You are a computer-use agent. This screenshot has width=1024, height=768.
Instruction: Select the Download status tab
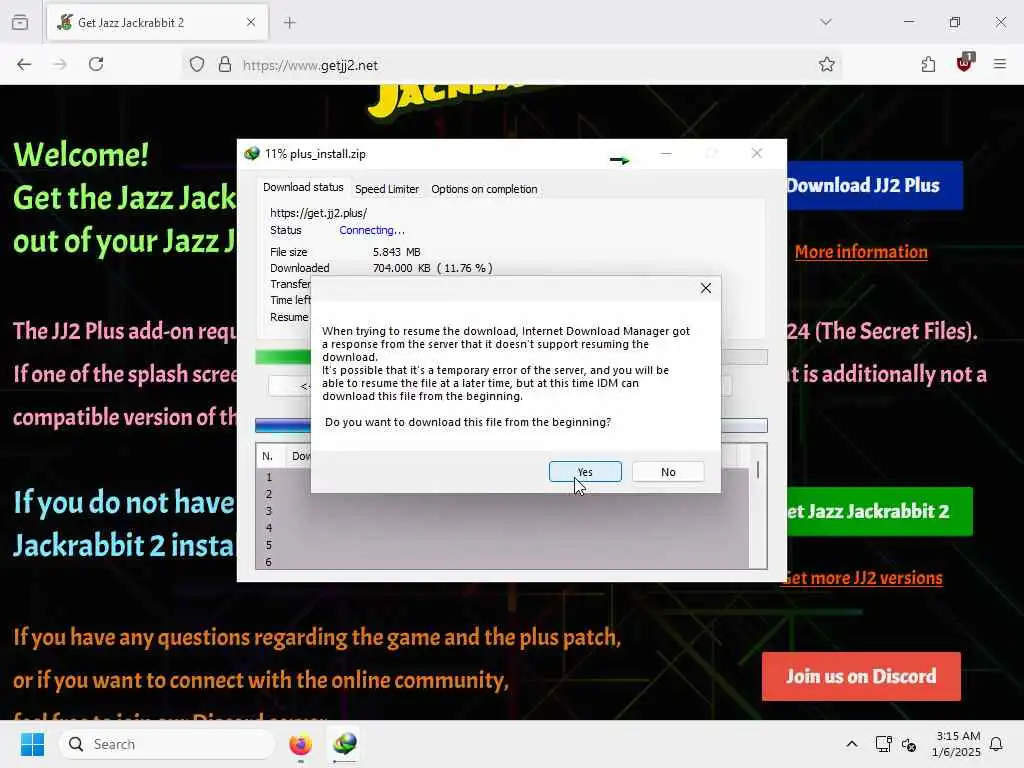point(303,187)
